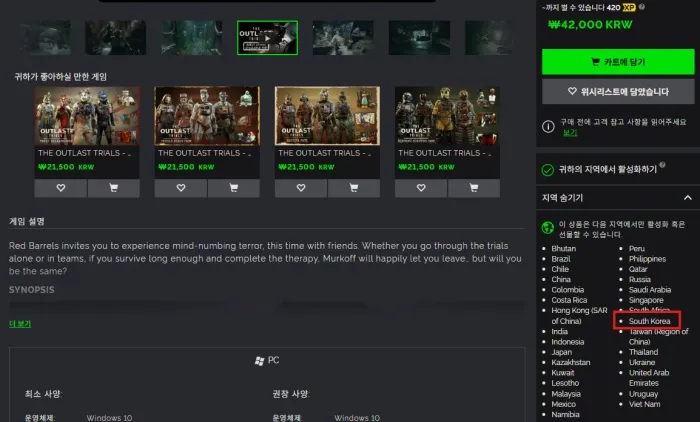Image resolution: width=700 pixels, height=422 pixels.
Task: Click the 게임 설명 section heading
Action: point(27,221)
